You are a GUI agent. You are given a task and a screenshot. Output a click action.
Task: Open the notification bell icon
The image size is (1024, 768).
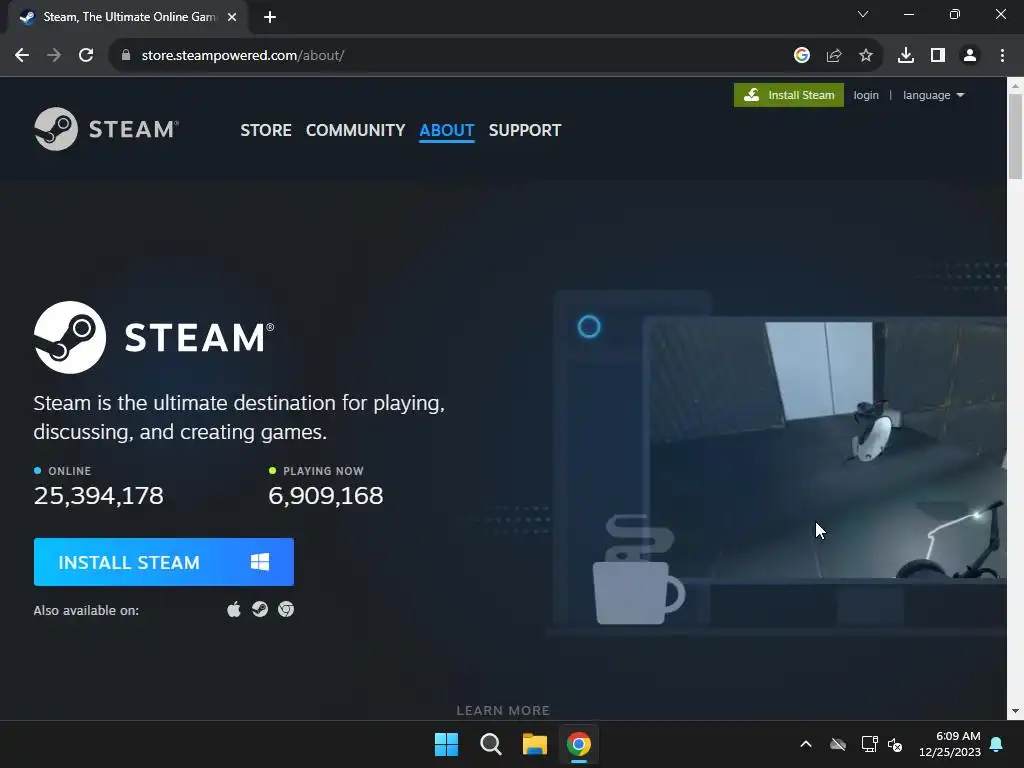pyautogui.click(x=997, y=744)
